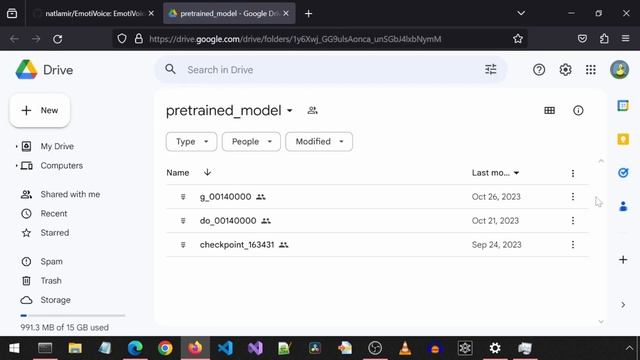Screen dimensions: 640x360
Task: Open Visual Studio Code from taskbar
Action: coord(225,348)
